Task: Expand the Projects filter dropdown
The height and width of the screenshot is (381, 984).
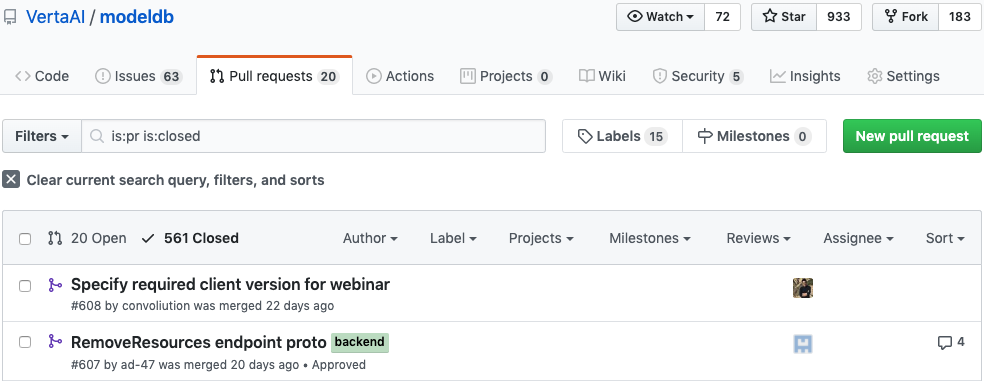Action: click(x=541, y=239)
